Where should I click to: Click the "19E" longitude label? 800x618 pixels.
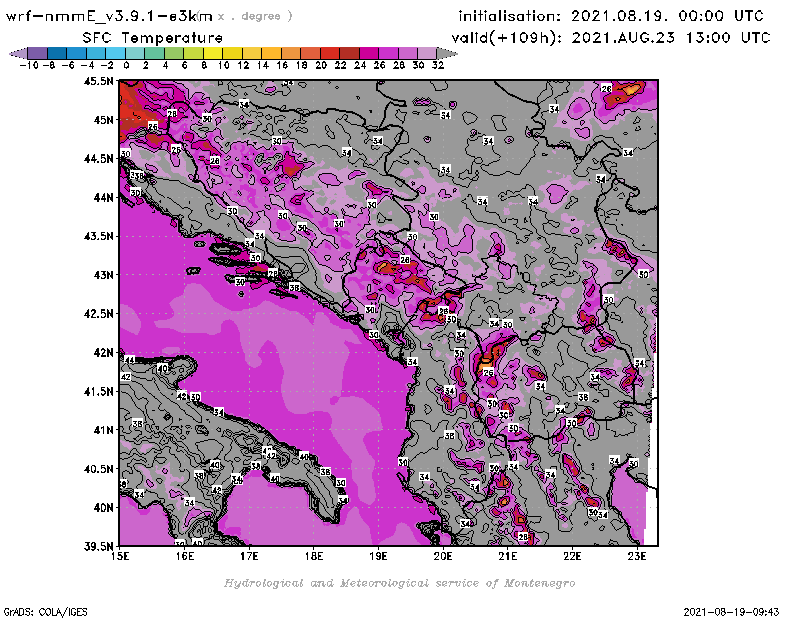coord(379,556)
